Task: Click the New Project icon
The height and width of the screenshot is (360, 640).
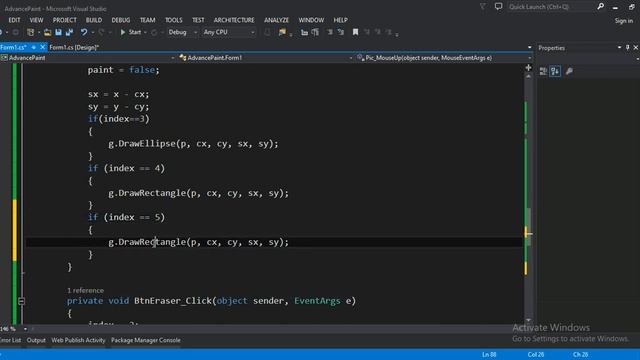Action: pos(30,32)
